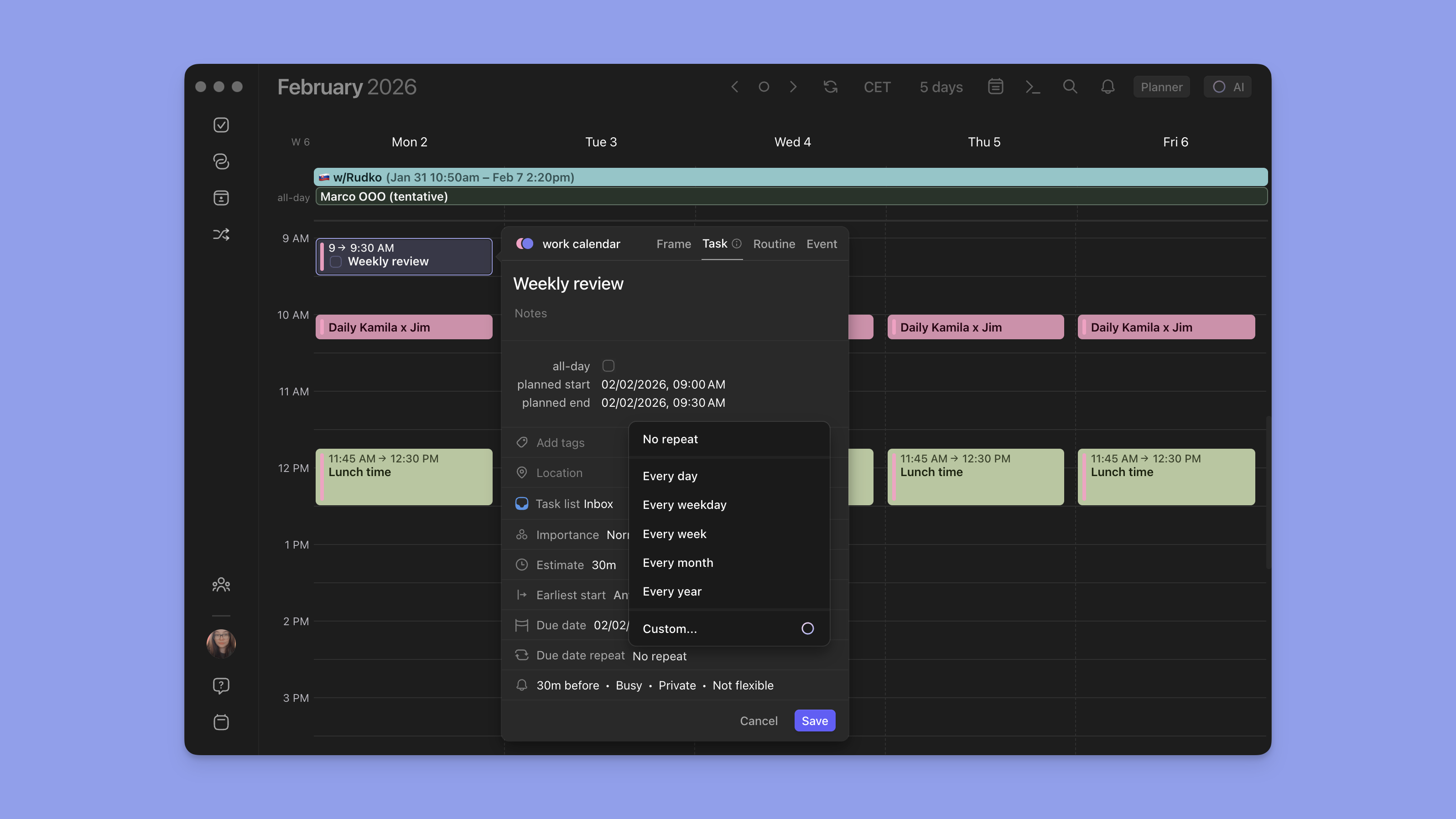
Task: Change the Busy availability setting
Action: pyautogui.click(x=629, y=685)
